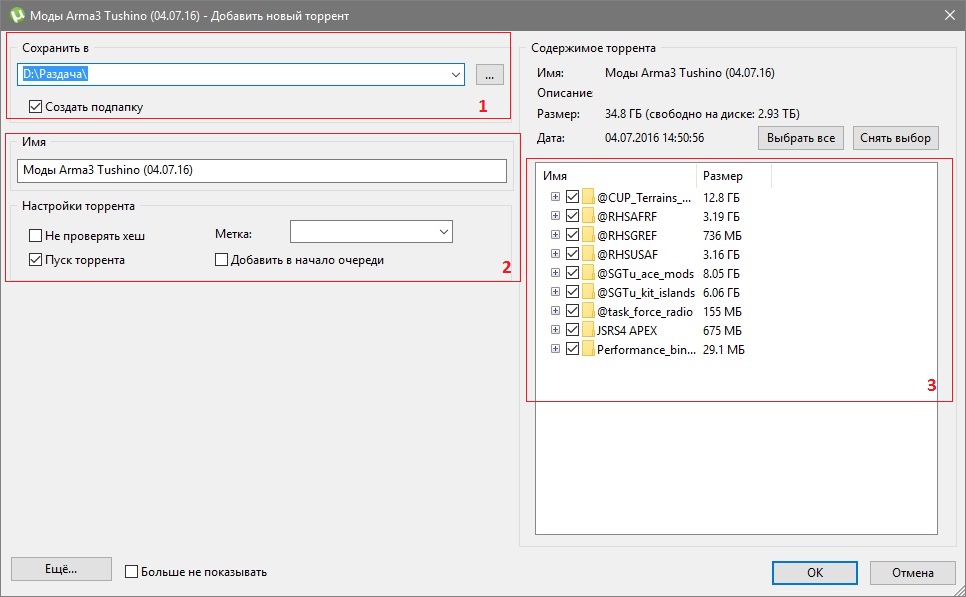Click the @CUP_Terrains folder icon
Image resolution: width=966 pixels, height=597 pixels.
tap(588, 197)
